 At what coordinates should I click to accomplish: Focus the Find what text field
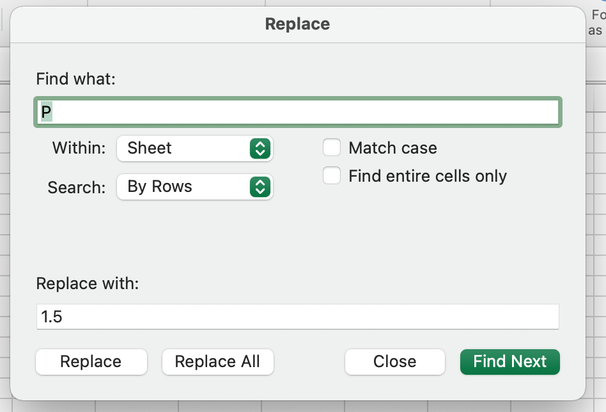point(298,111)
